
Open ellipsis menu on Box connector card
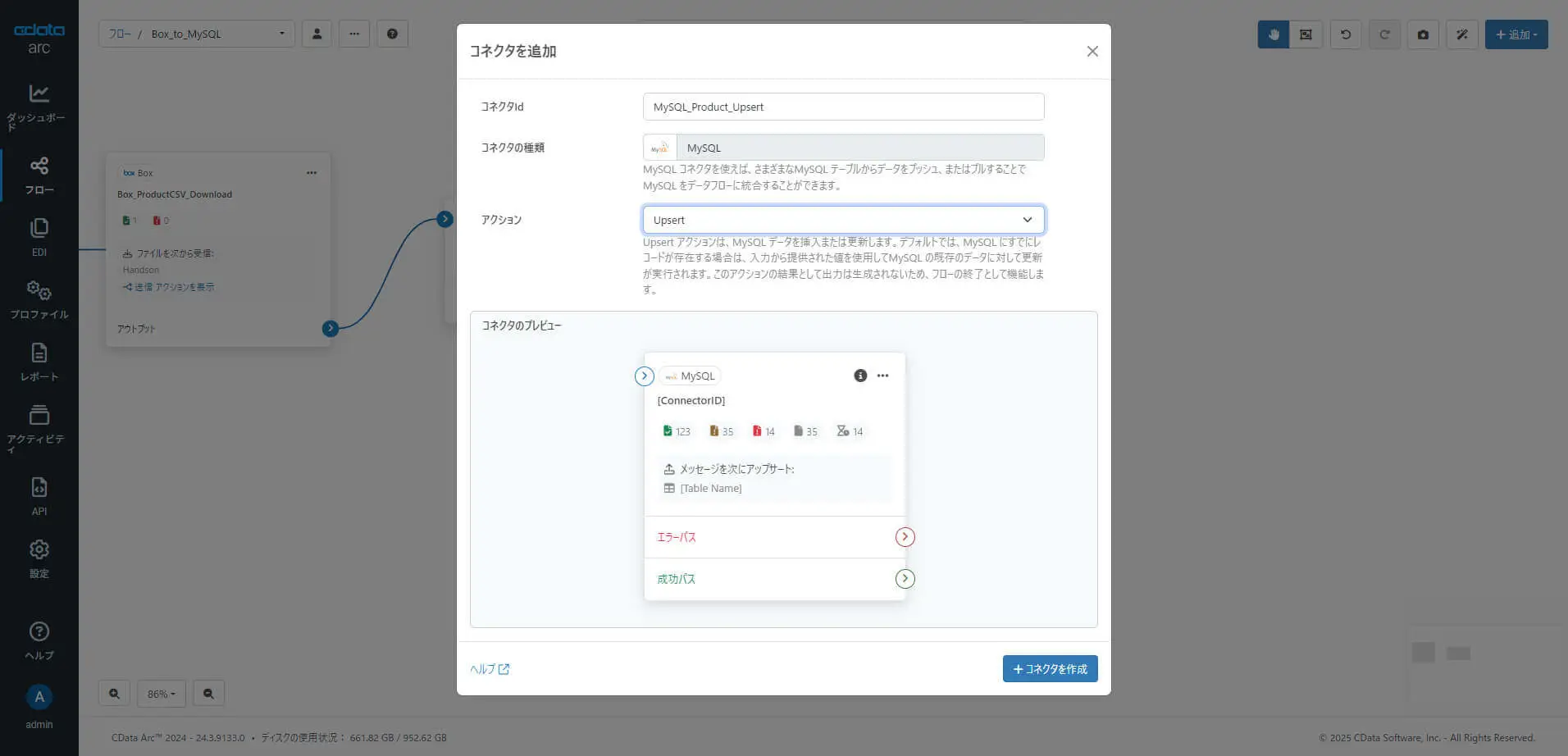click(312, 173)
